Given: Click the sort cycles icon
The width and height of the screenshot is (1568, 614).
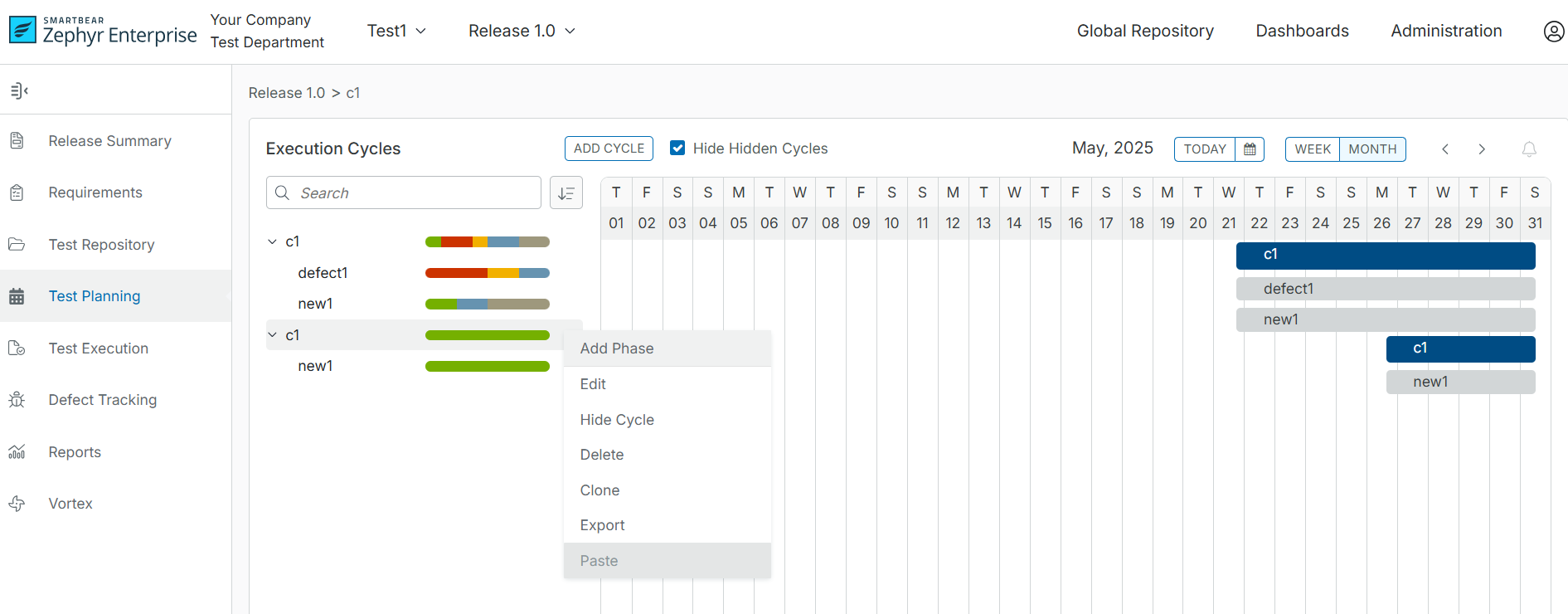Looking at the screenshot, I should coord(566,192).
